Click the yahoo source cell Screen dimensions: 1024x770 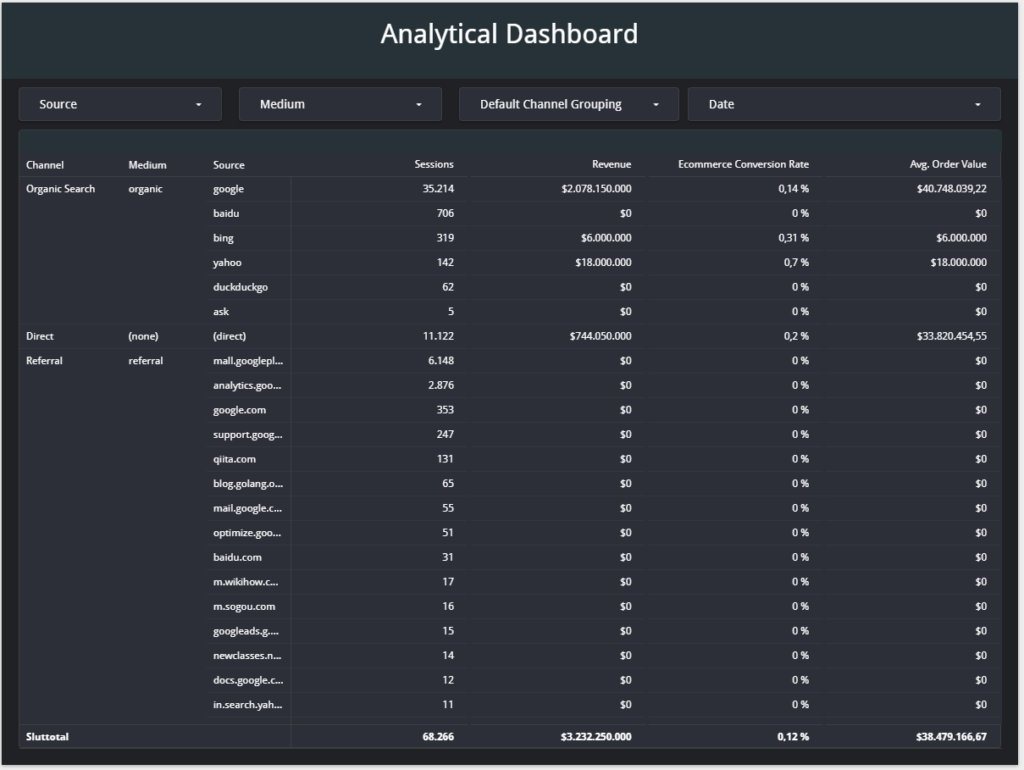227,263
